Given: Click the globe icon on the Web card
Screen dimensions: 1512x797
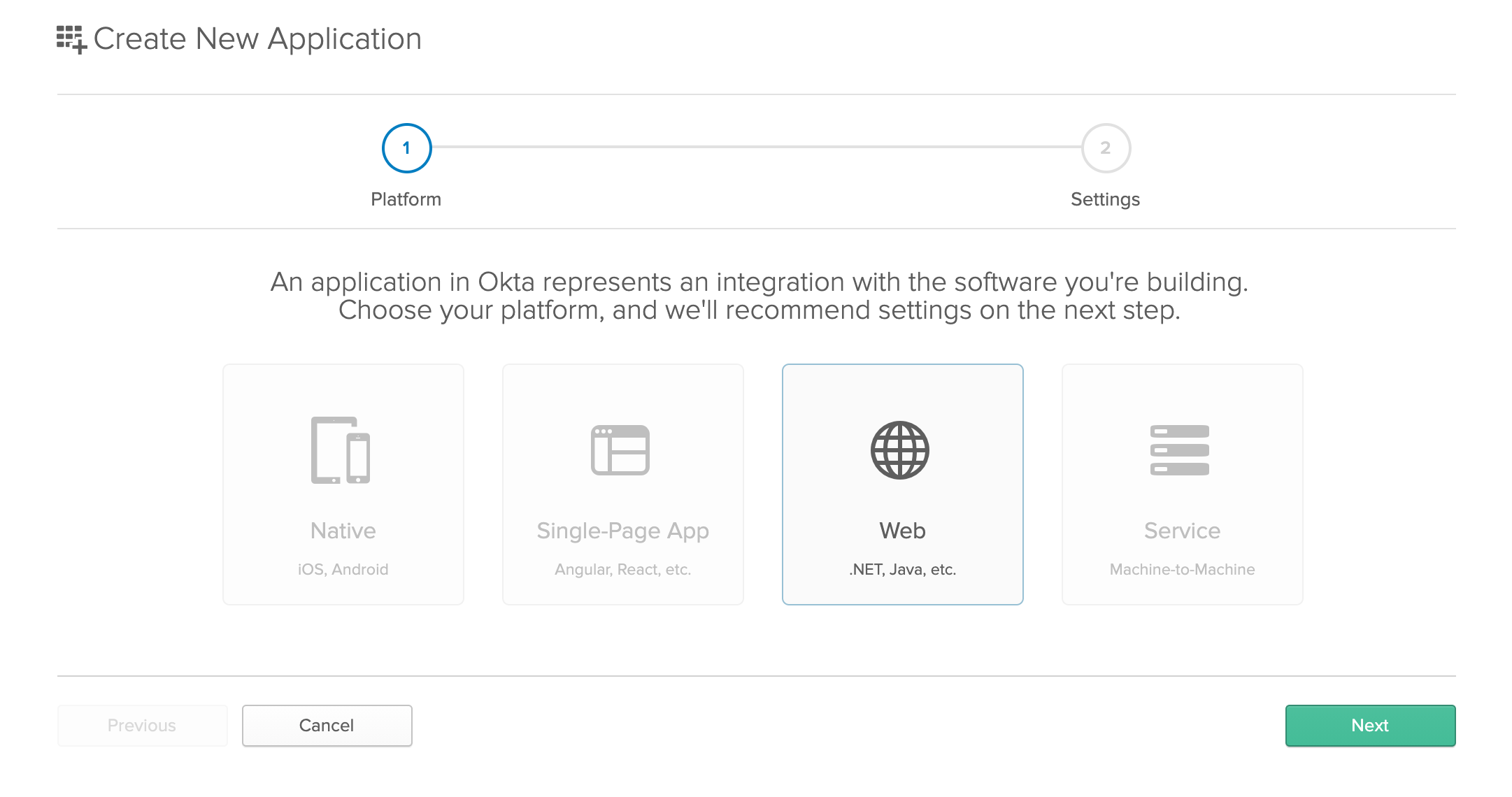Looking at the screenshot, I should 902,450.
